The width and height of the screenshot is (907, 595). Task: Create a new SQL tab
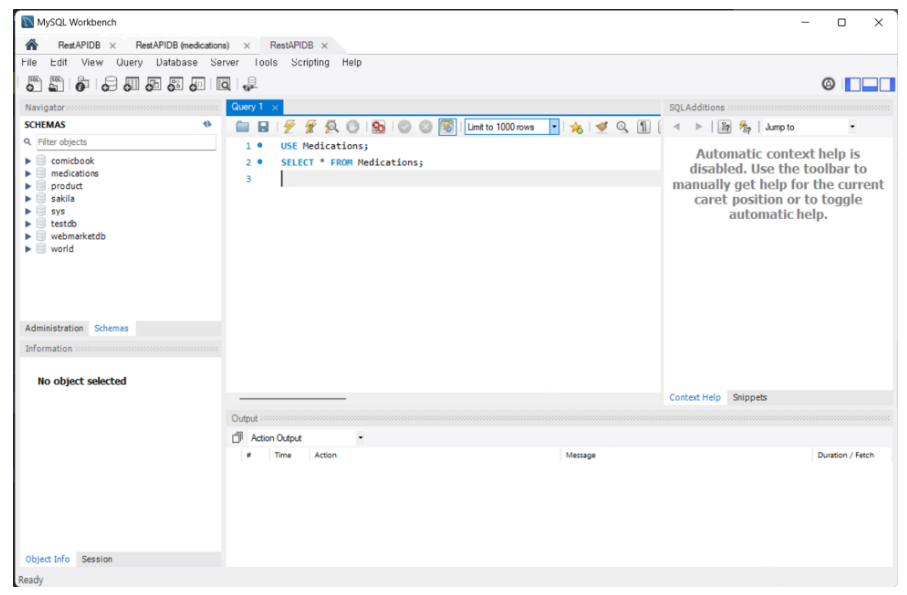pos(34,84)
